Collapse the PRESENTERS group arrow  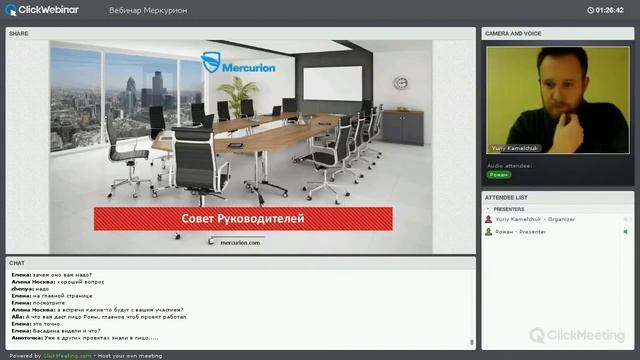pyautogui.click(x=488, y=209)
